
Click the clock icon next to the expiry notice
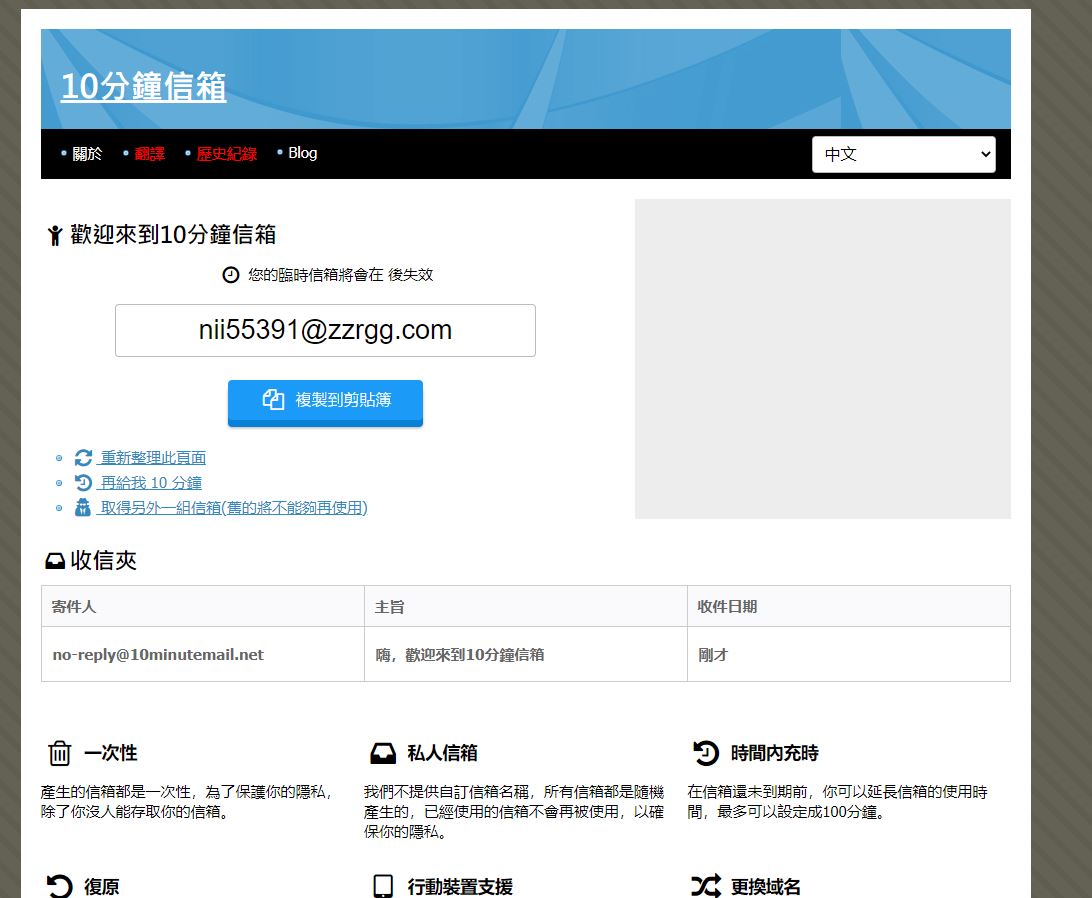[x=231, y=275]
